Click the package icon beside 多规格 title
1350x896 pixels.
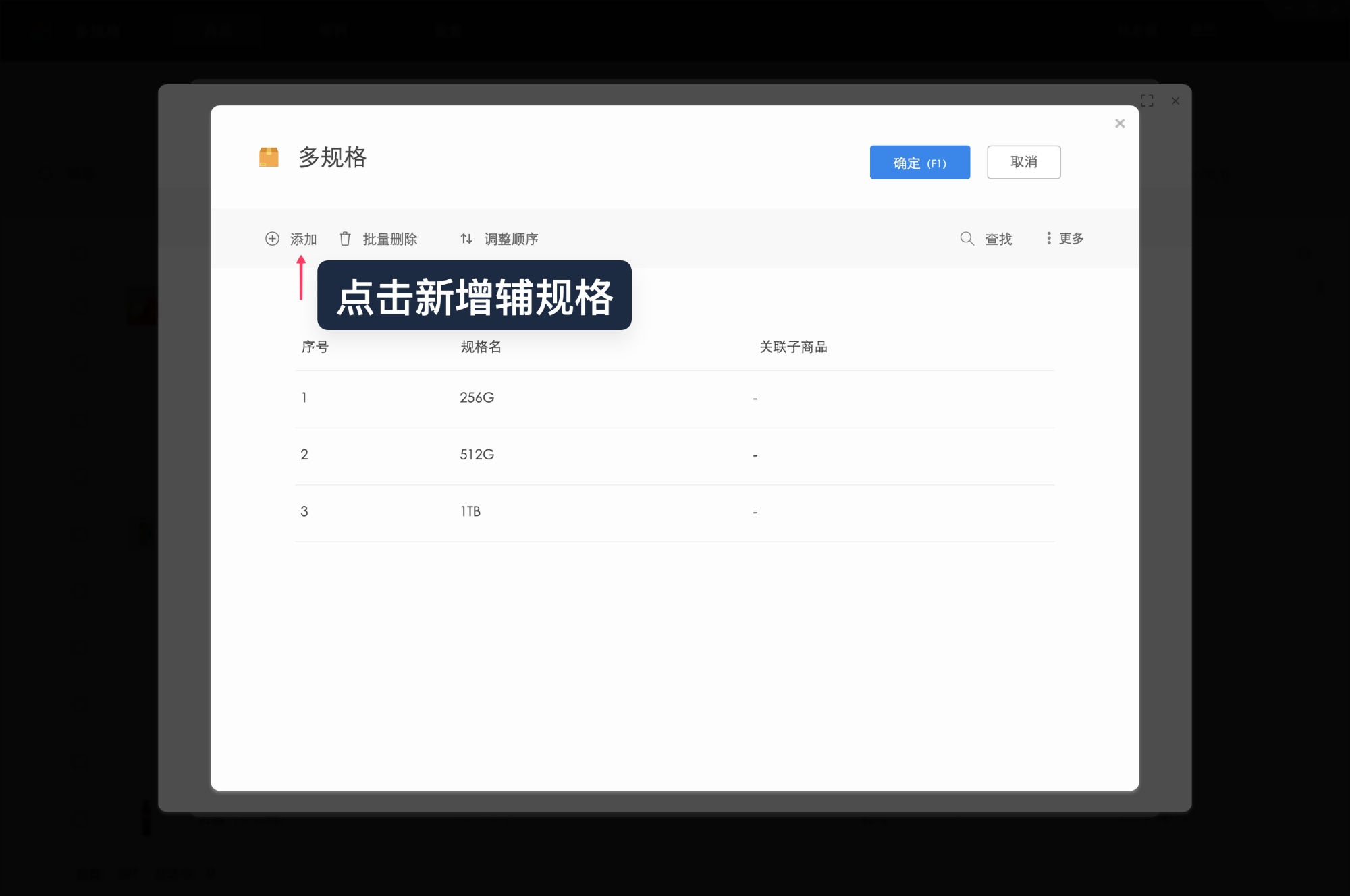pos(268,158)
